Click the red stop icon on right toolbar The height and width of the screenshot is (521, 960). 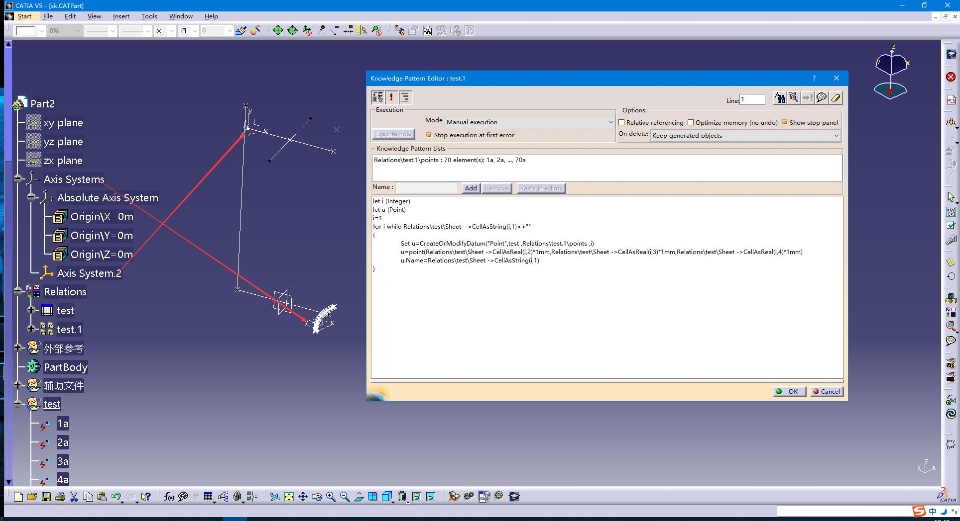pyautogui.click(x=950, y=77)
